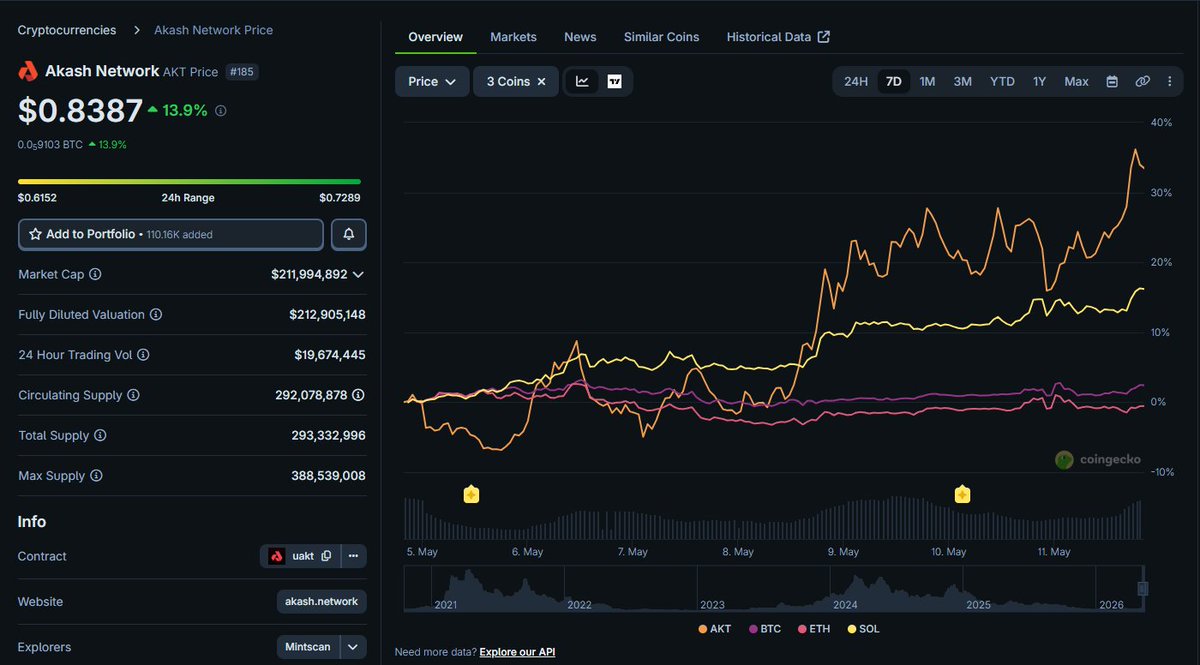Image resolution: width=1200 pixels, height=665 pixels.
Task: Open chart three-dot options menu
Action: (1170, 81)
